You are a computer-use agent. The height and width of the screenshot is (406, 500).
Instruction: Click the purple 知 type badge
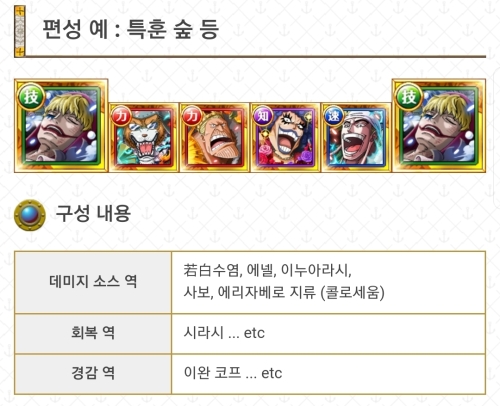click(x=263, y=116)
